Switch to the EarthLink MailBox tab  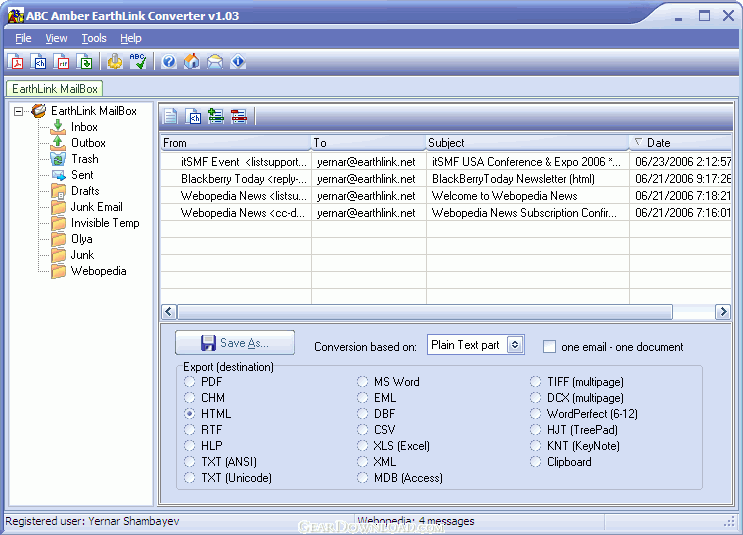[x=54, y=89]
